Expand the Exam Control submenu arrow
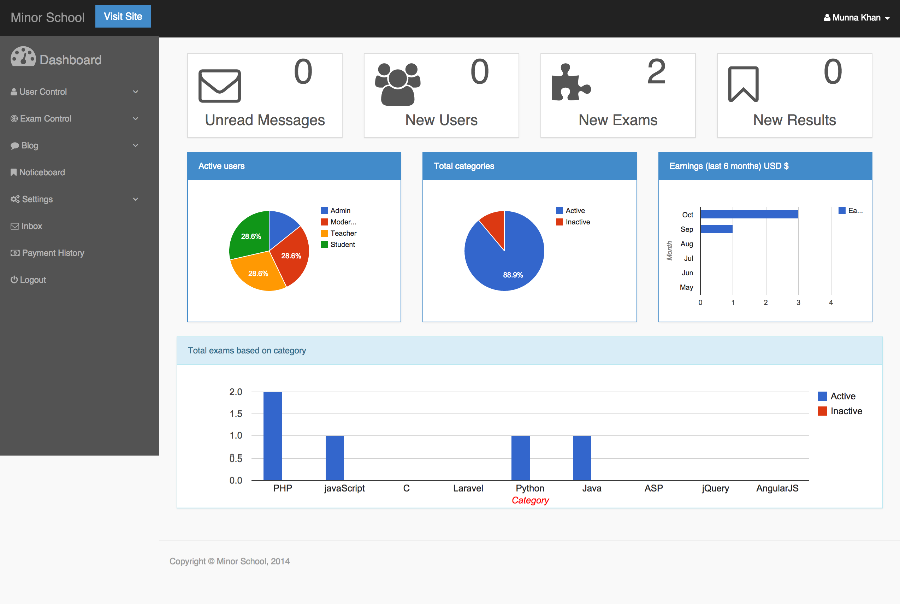Screen dimensions: 900x604 pos(135,119)
